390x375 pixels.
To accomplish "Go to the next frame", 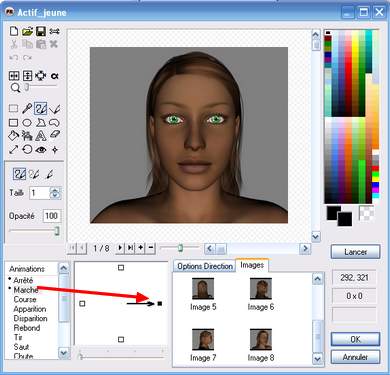I will [120, 248].
